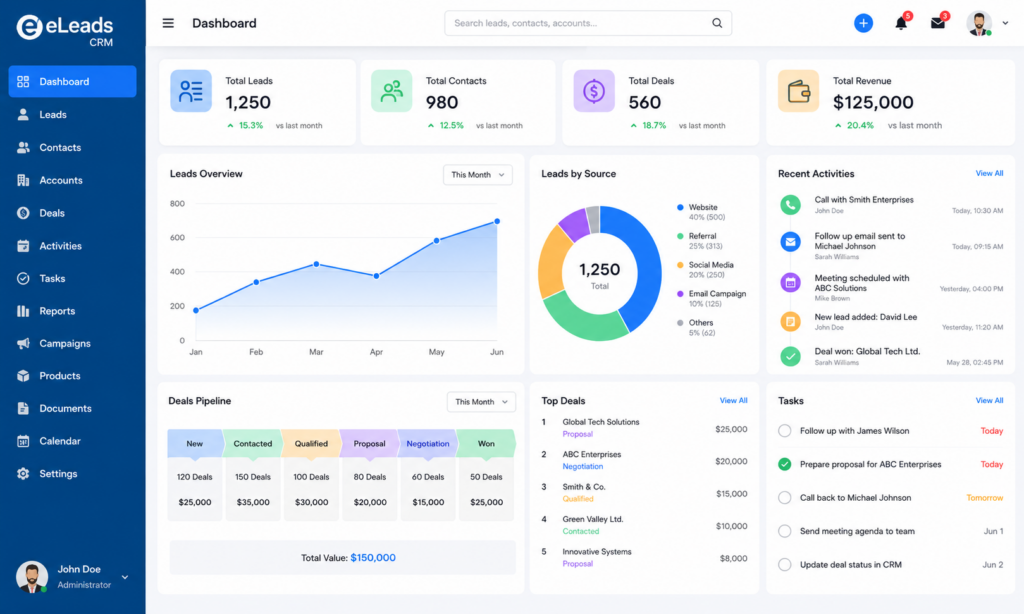Select the Proposal pipeline stage
This screenshot has height=614, width=1024.
(x=370, y=444)
